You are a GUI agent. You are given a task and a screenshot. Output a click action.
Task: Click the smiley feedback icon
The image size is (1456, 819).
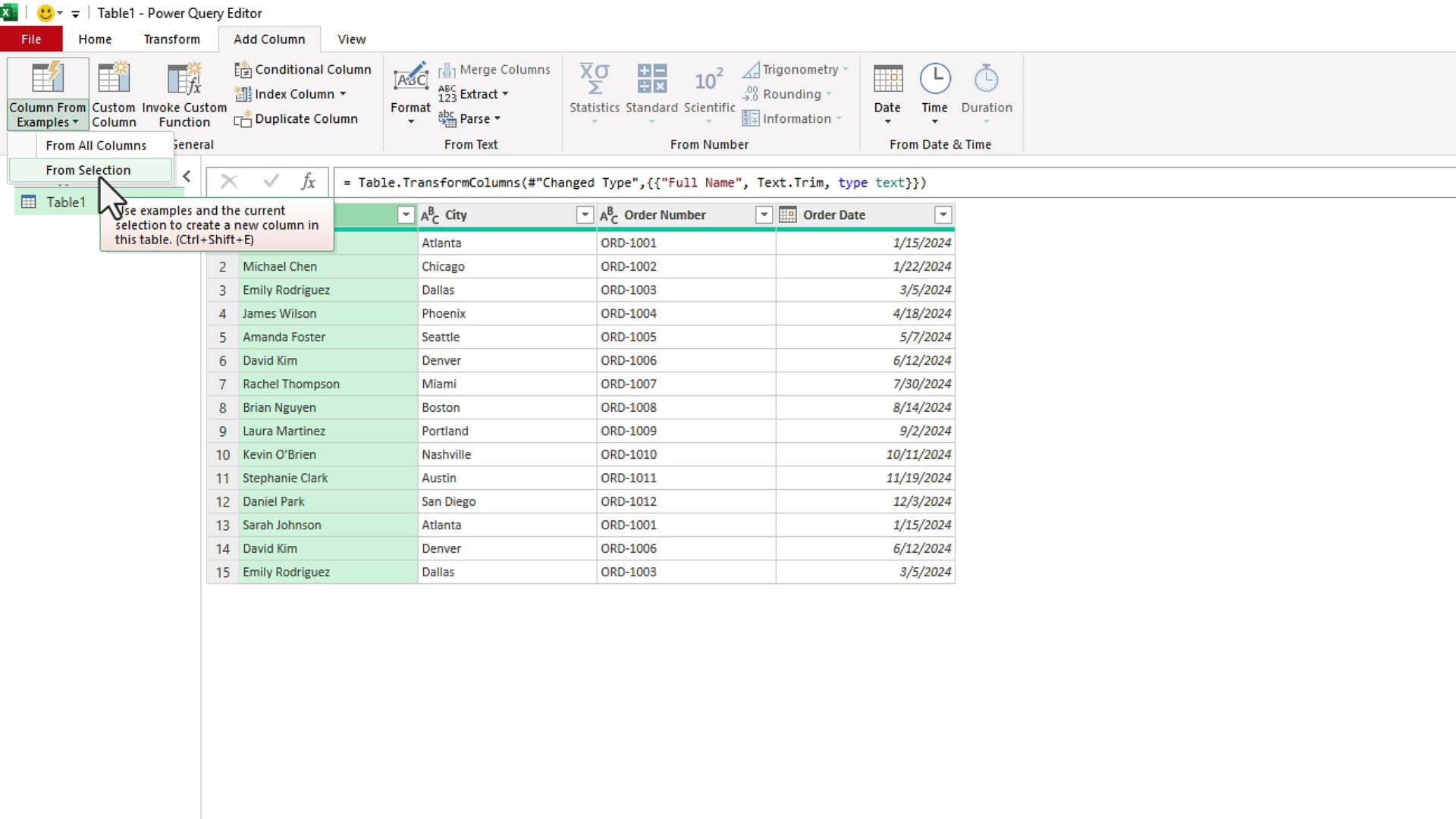pyautogui.click(x=45, y=13)
